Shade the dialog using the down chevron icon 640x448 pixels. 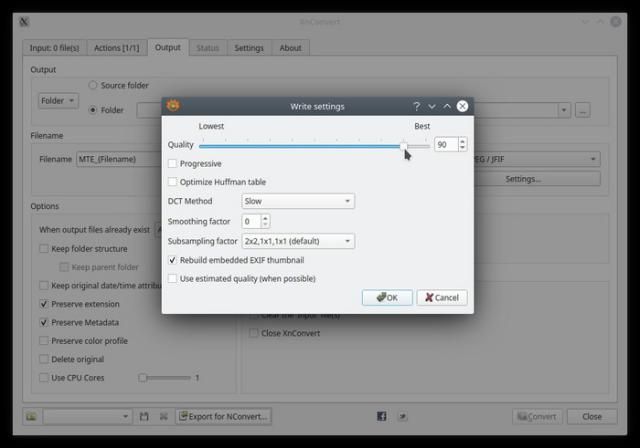(432, 106)
